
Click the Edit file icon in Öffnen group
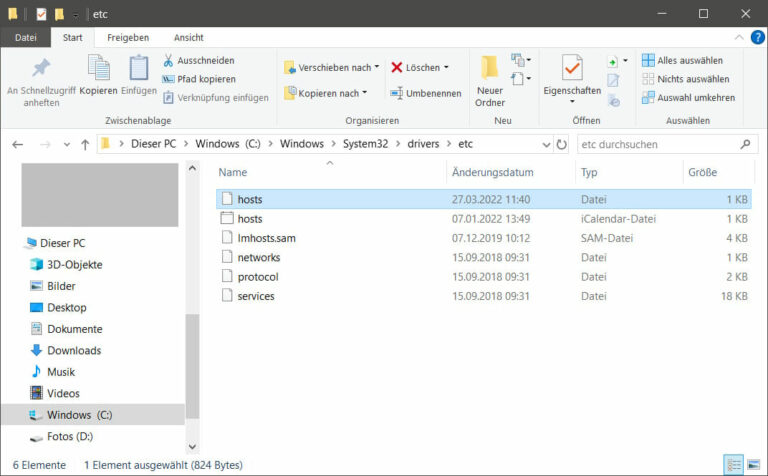pyautogui.click(x=613, y=80)
